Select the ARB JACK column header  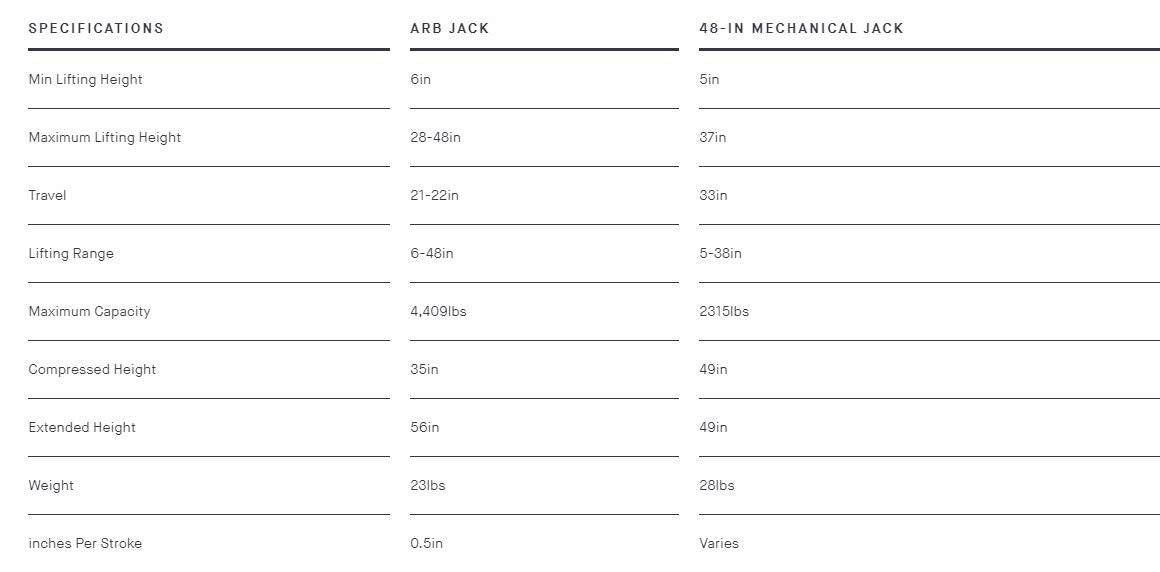click(450, 28)
